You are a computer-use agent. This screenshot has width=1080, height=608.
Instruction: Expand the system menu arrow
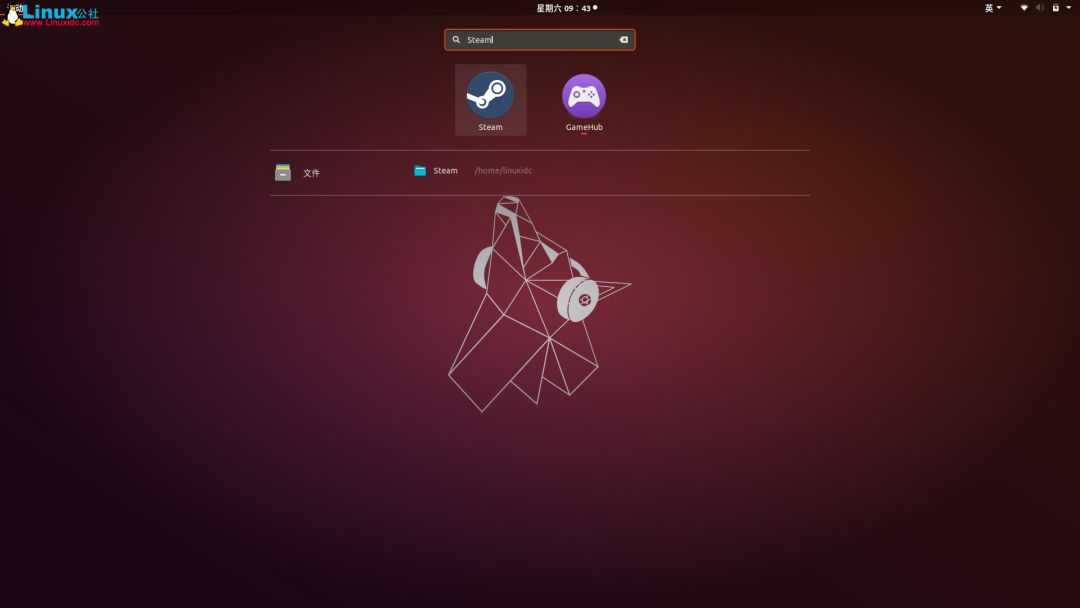(1069, 8)
